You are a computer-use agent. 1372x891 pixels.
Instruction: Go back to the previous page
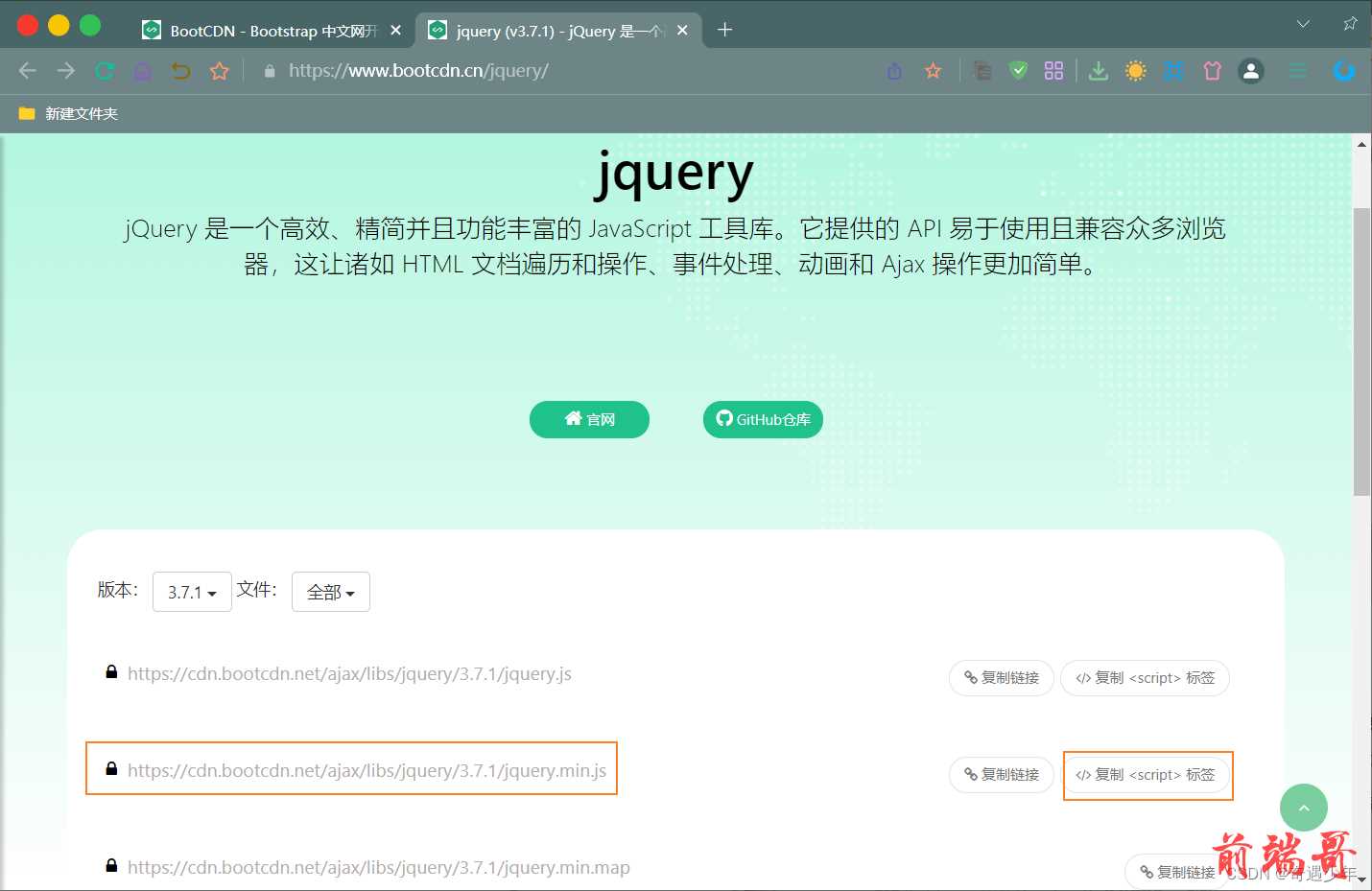[x=28, y=70]
